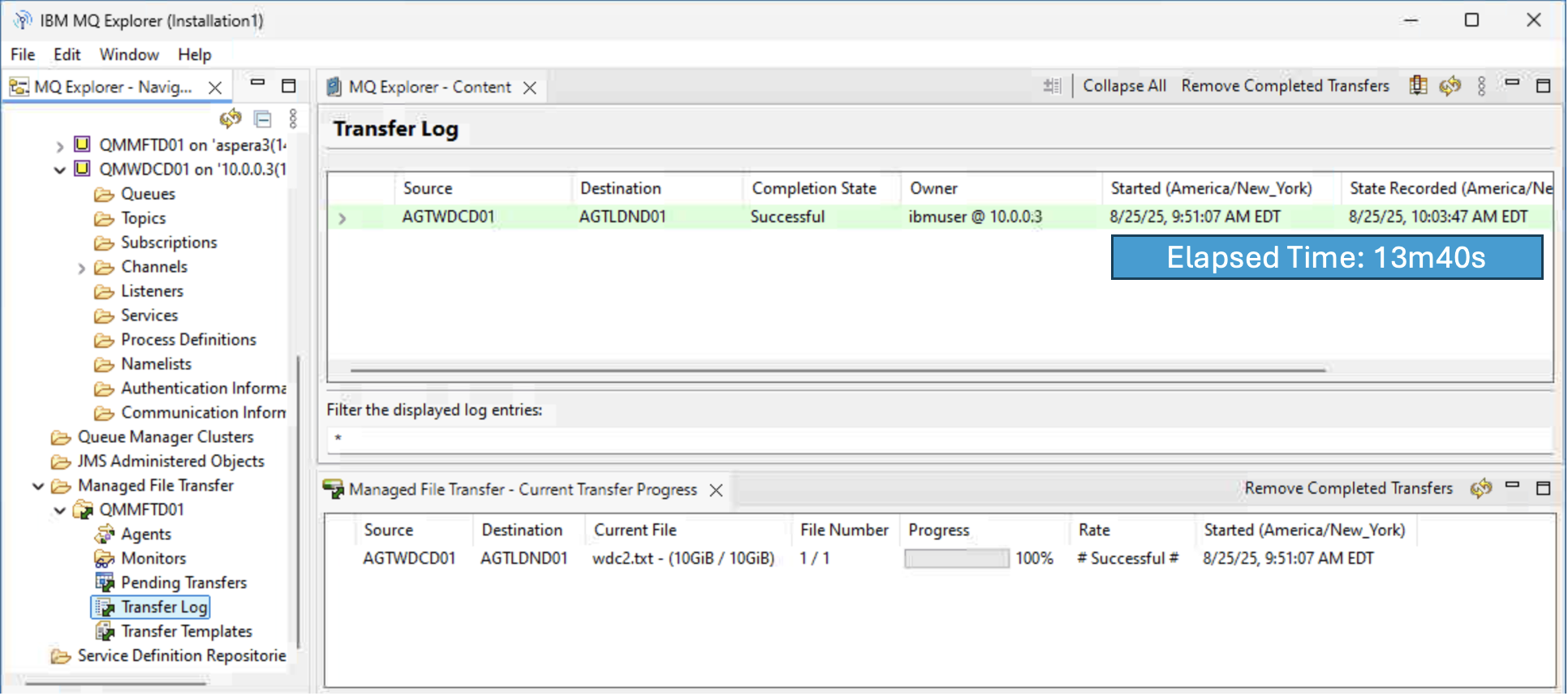This screenshot has width=1568, height=696.
Task: Click the Queues folder icon
Action: click(104, 194)
